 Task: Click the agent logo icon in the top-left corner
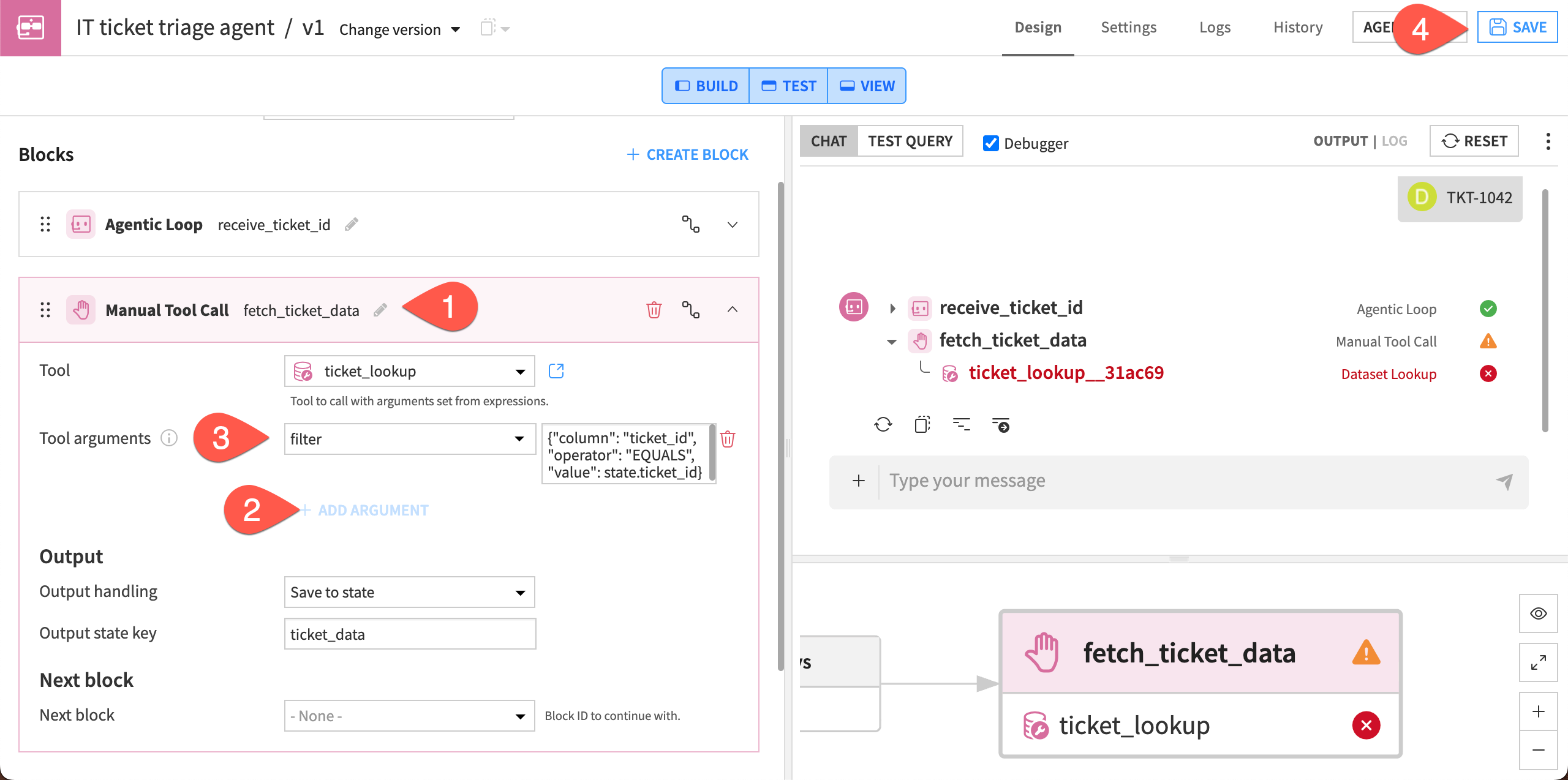pos(31,28)
